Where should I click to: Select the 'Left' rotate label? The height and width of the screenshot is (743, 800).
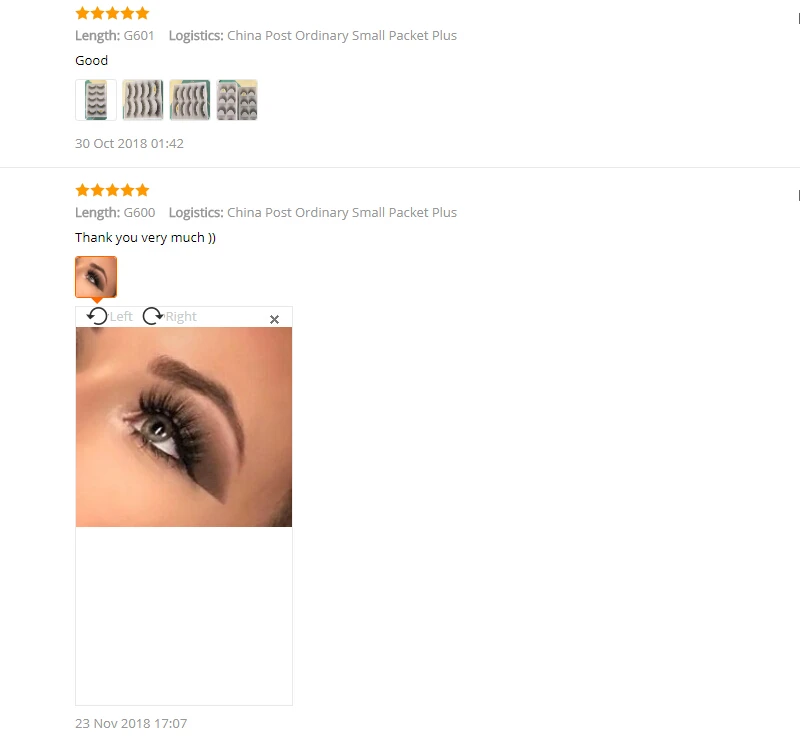click(121, 317)
